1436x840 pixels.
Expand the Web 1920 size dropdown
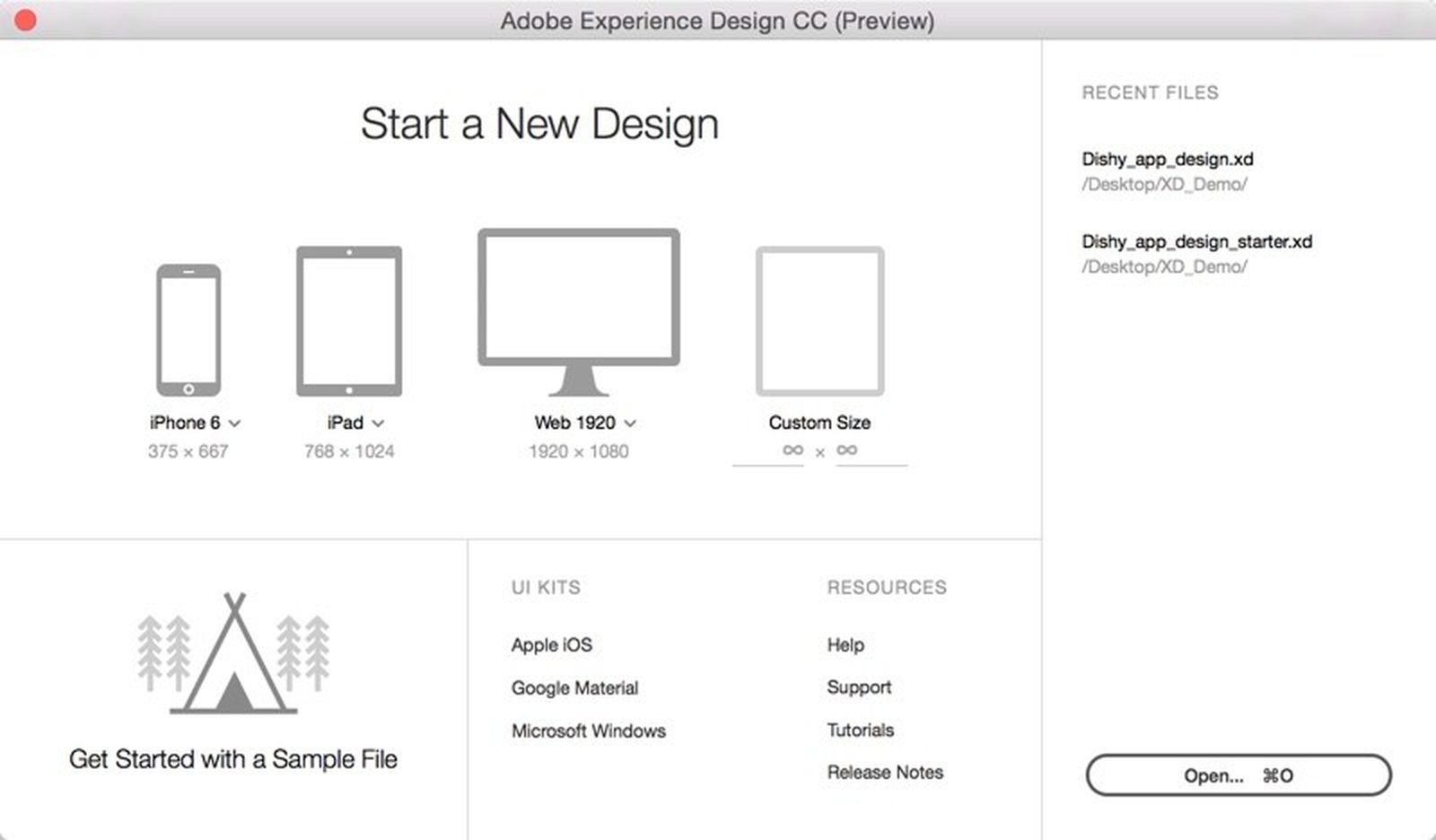click(x=628, y=423)
